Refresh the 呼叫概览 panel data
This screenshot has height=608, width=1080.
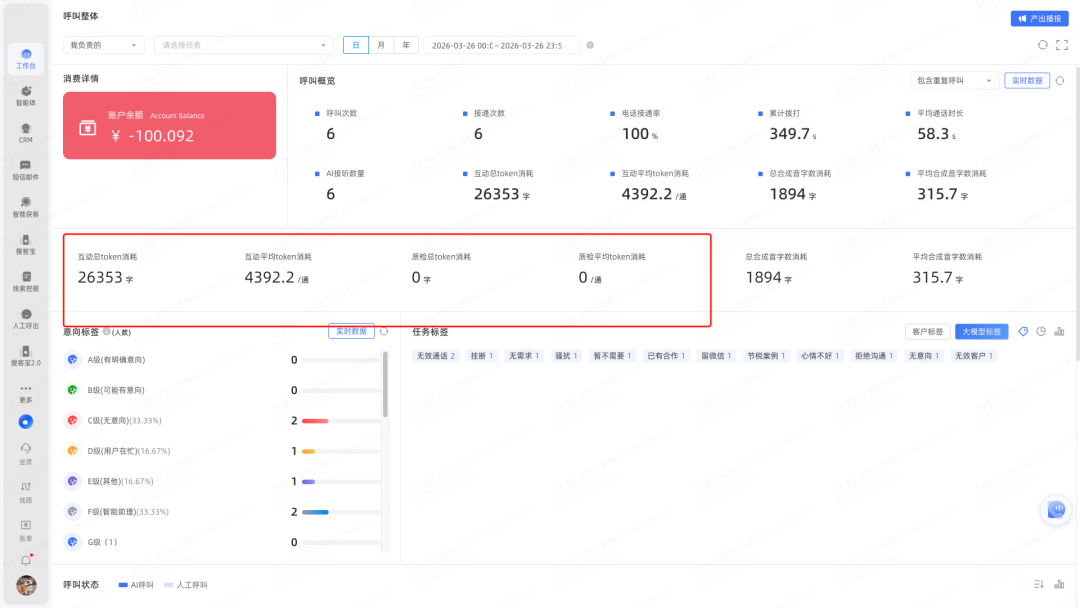pos(1060,81)
